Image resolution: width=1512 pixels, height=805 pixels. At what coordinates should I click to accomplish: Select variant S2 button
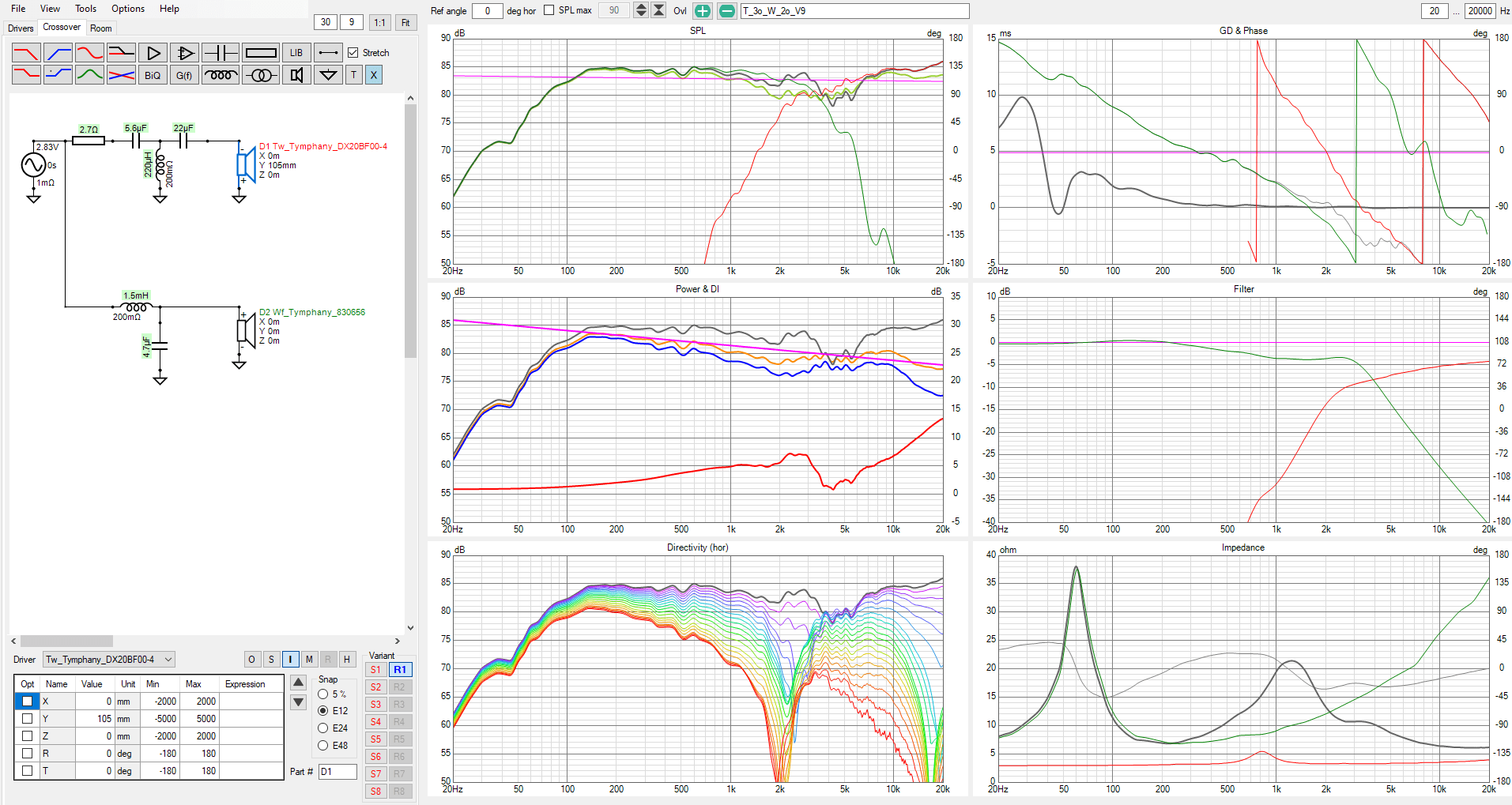coord(375,687)
